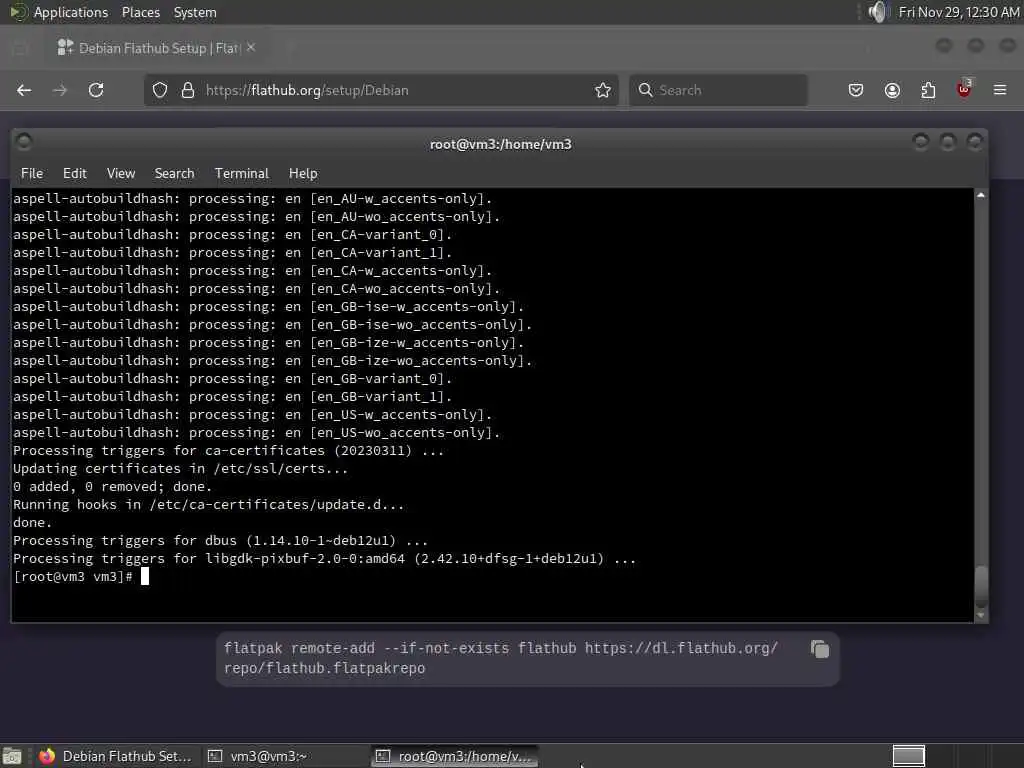Reload the Flathub page
Viewport: 1024px width, 768px height.
(96, 90)
